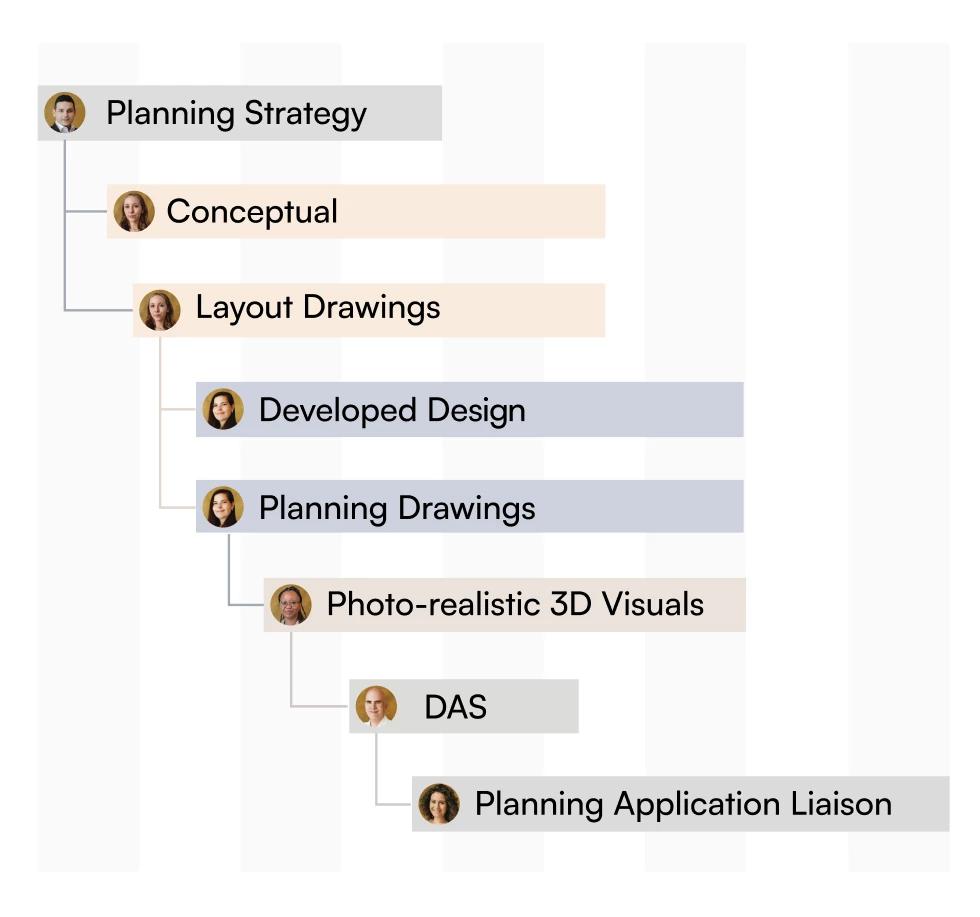980x917 pixels.
Task: Click the Layout Drawings task label
Action: pos(318,308)
